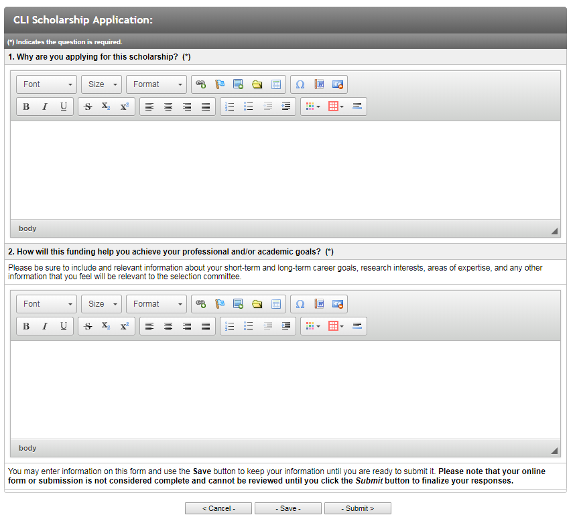Click into the first question text area
This screenshot has width=575, height=521.
pos(285,170)
